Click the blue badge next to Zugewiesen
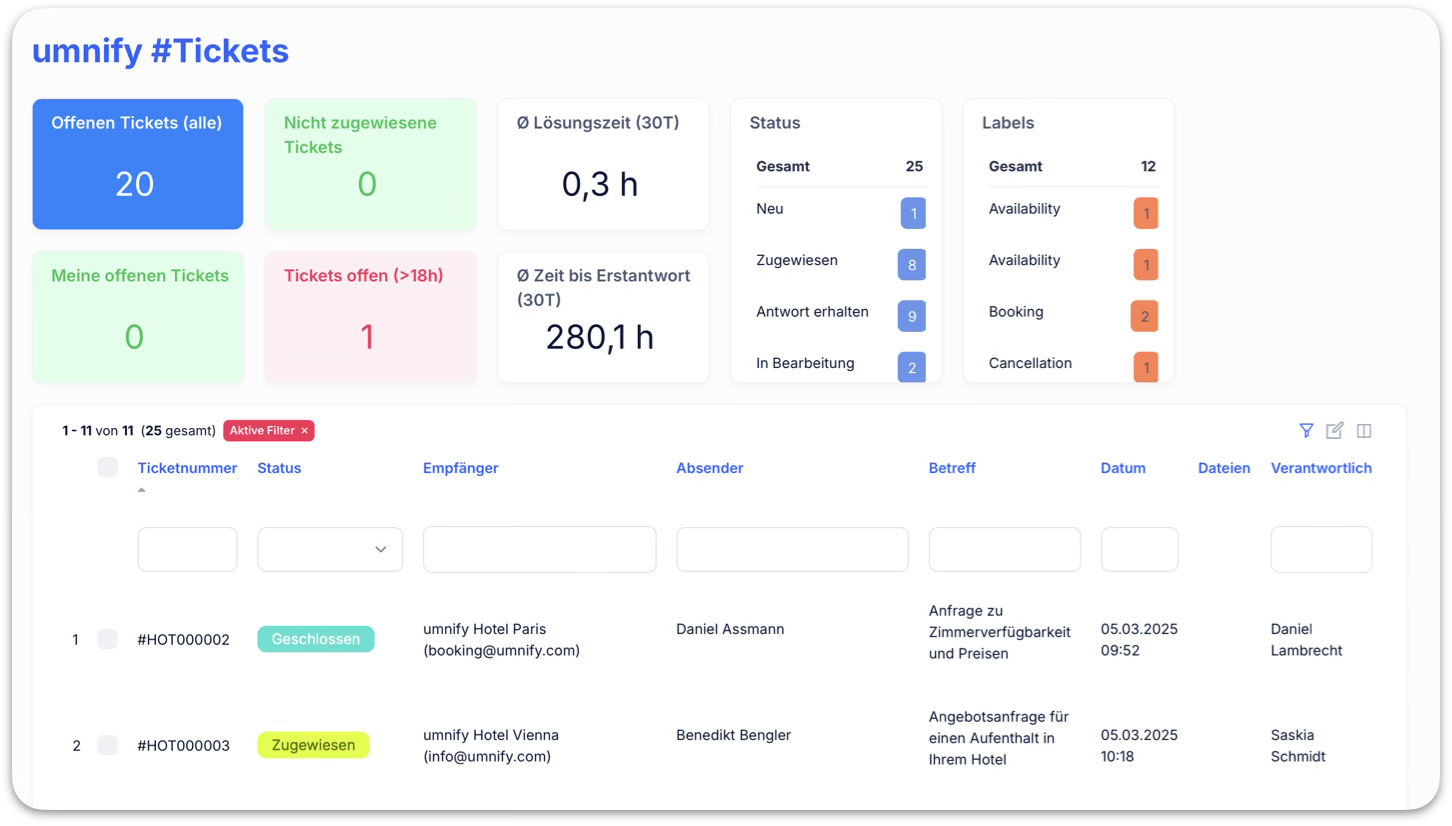 click(x=911, y=264)
